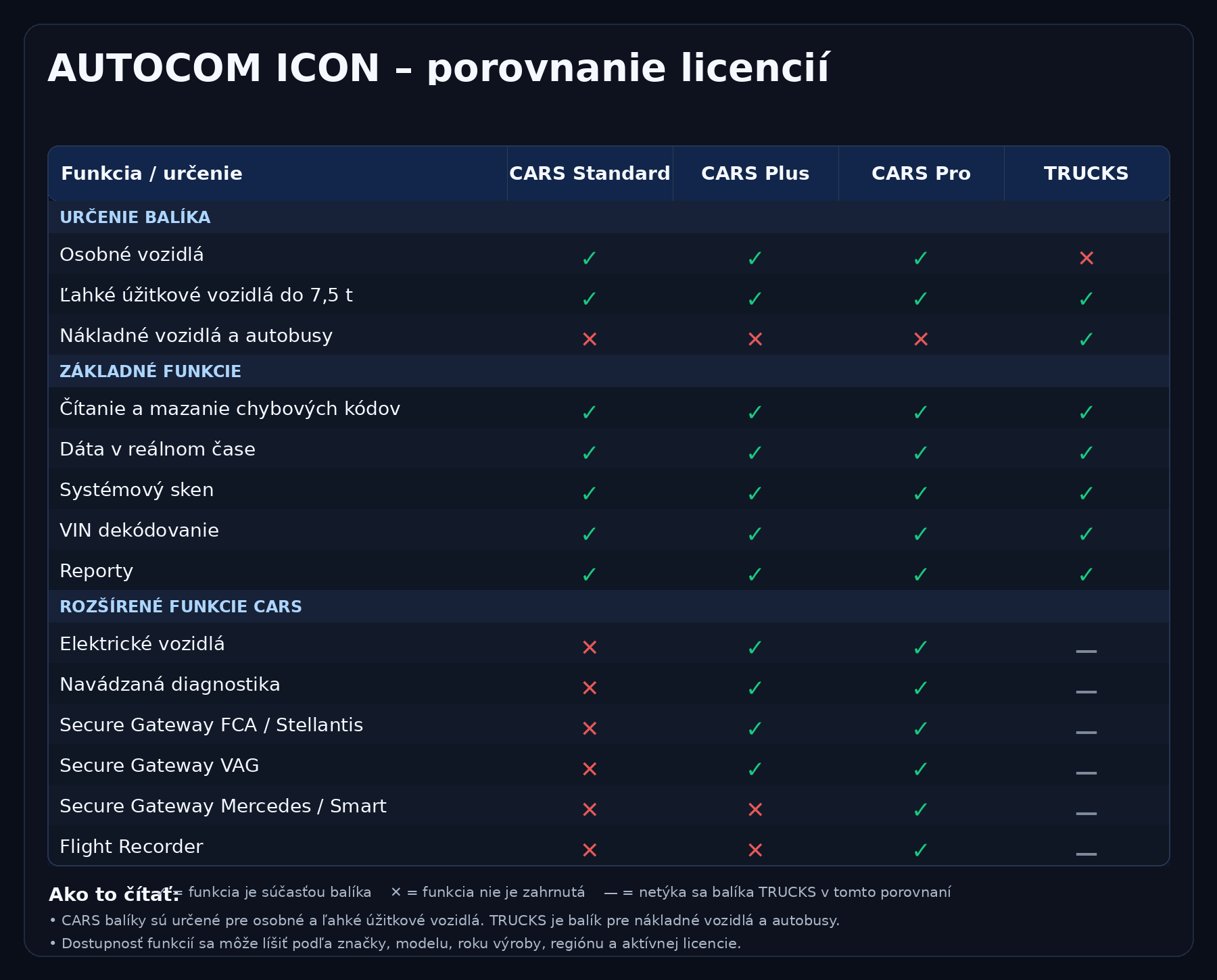Click the ROZŠÍRENÉ FUNKCIE CARS section header
This screenshot has height=980, width=1217.
[x=181, y=607]
